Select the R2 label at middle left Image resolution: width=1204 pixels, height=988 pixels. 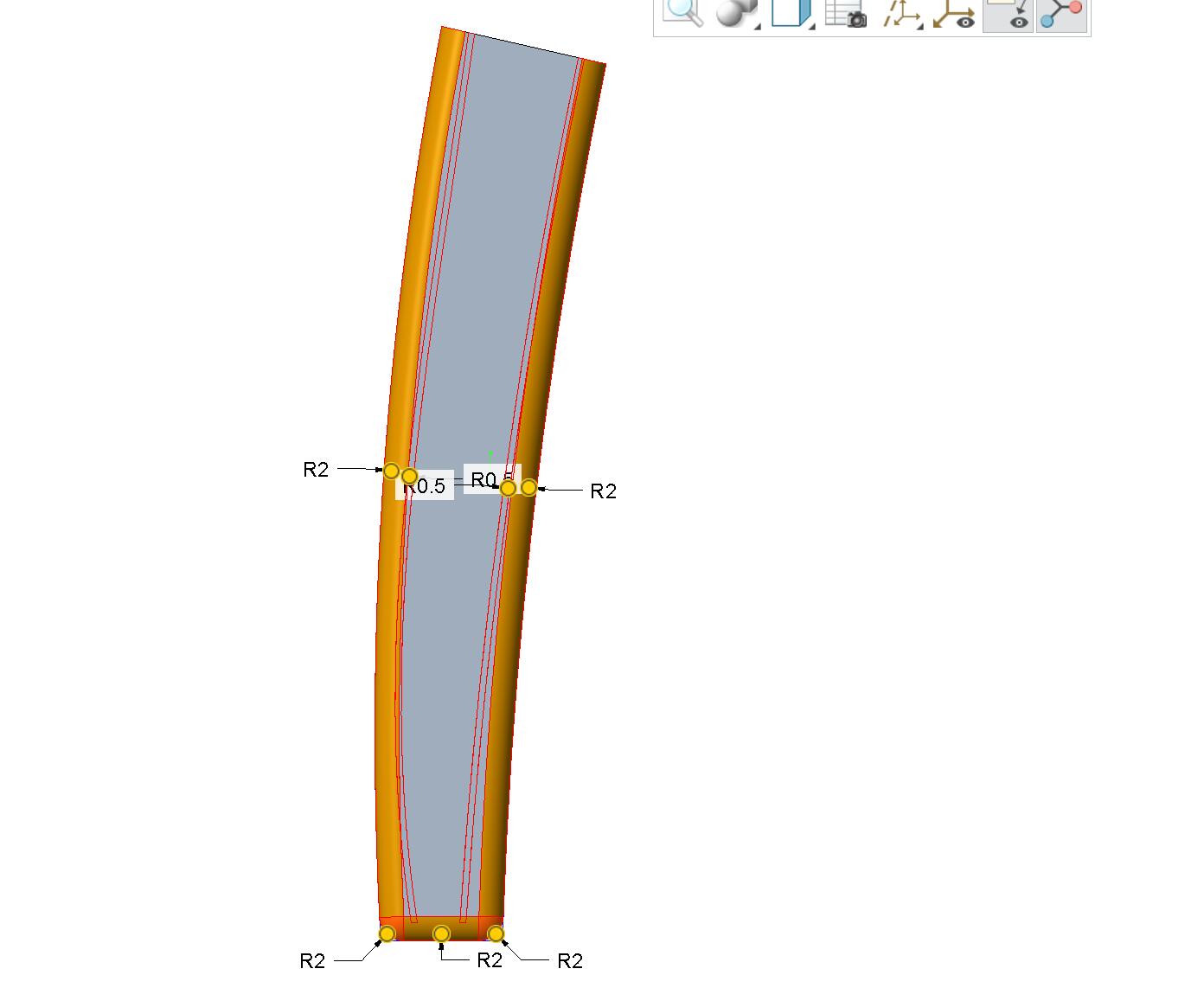click(316, 470)
